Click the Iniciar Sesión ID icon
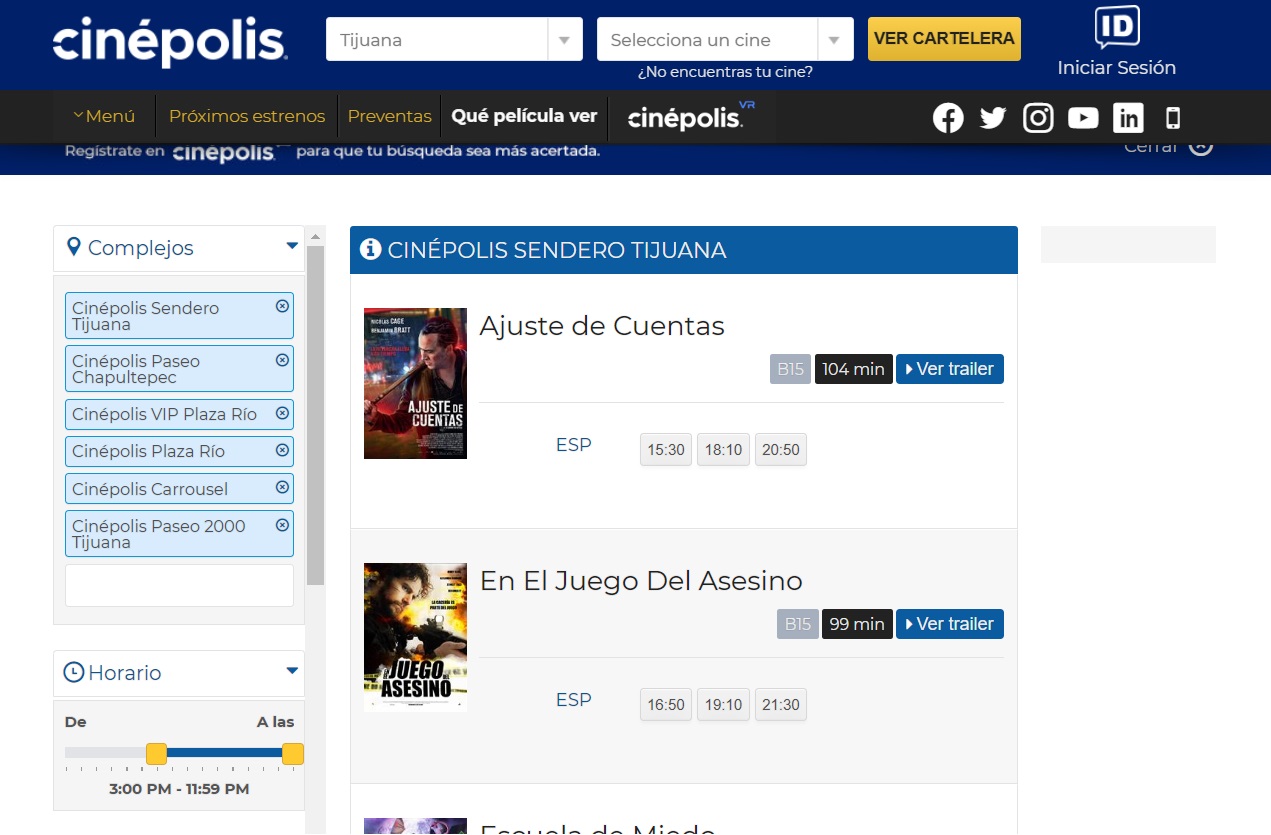 [1116, 28]
